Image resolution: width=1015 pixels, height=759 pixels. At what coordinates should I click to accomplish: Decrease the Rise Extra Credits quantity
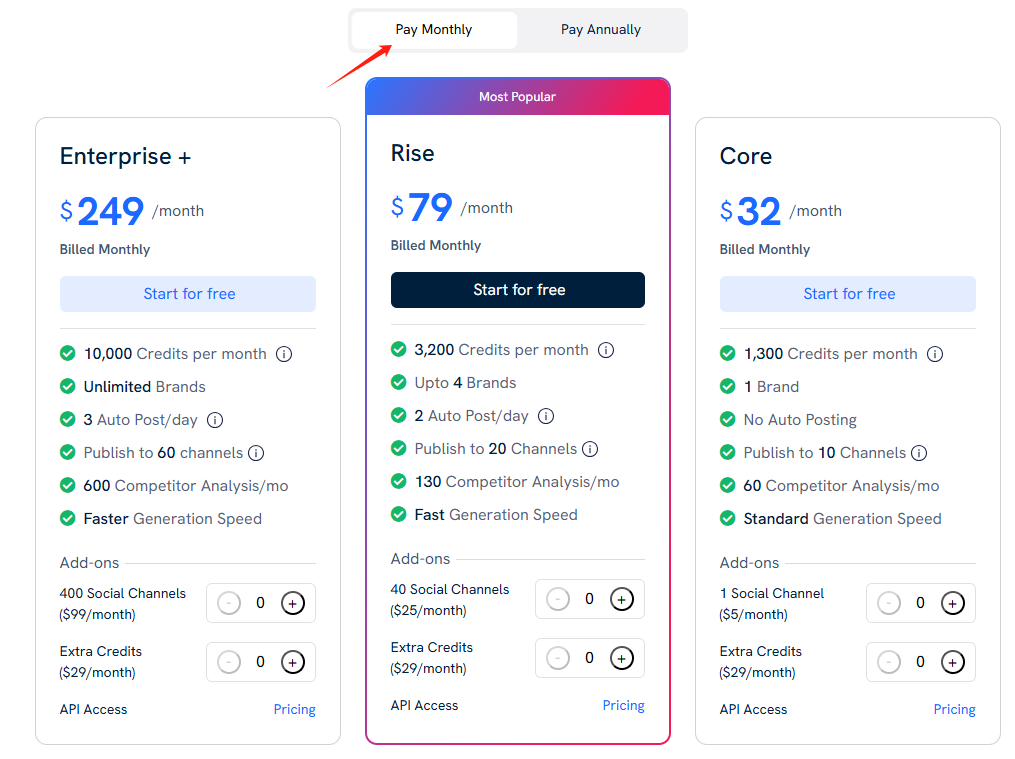coord(558,658)
